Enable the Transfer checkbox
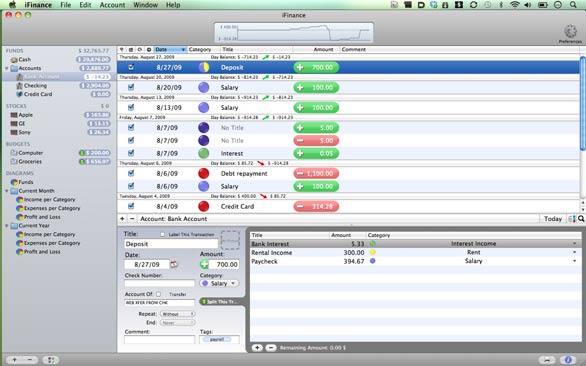The width and height of the screenshot is (586, 366). 158,294
